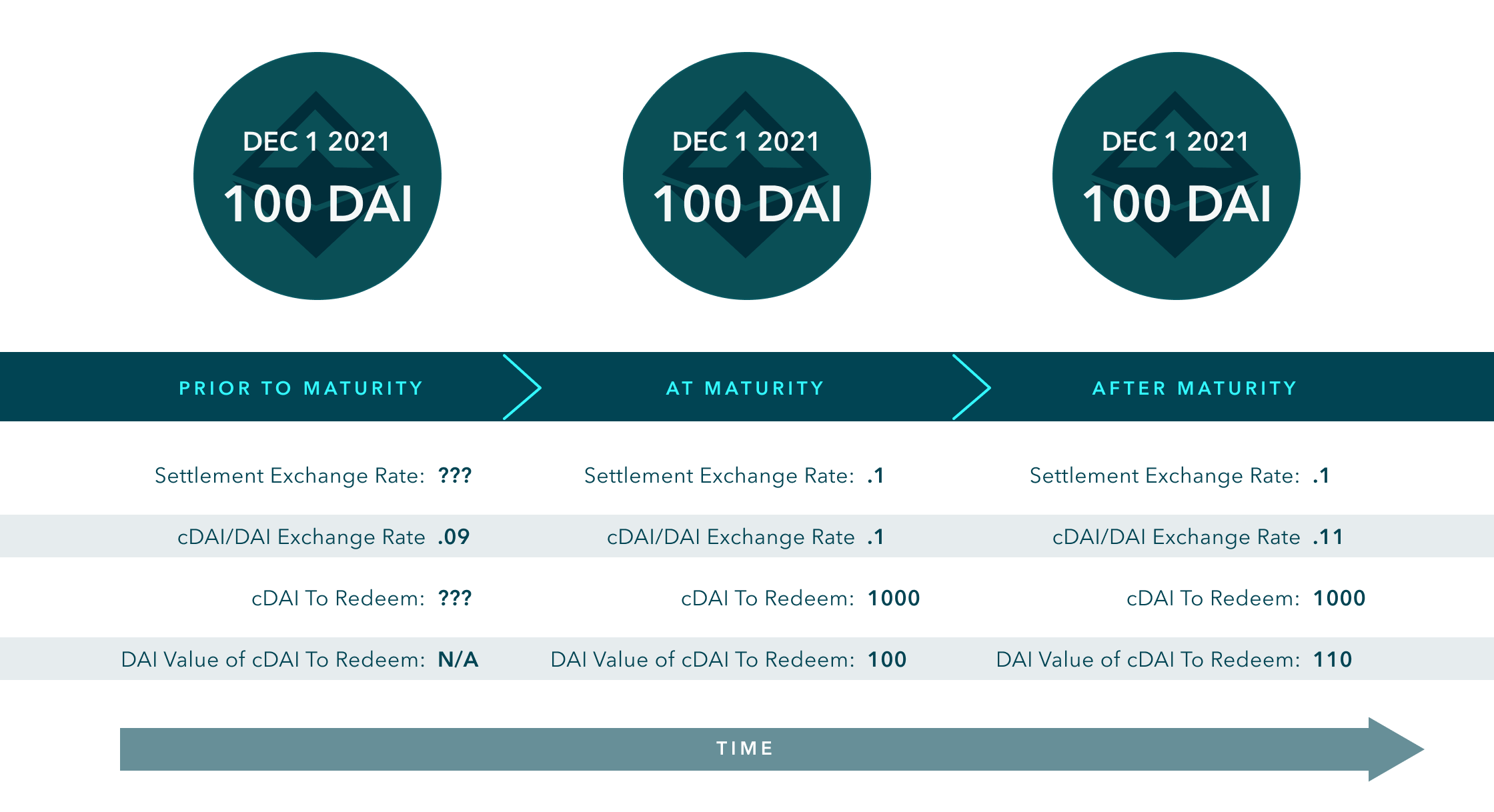This screenshot has width=1494, height=812.
Task: Click the .11 cDAI/DAI Exchange Rate value
Action: point(1328,537)
